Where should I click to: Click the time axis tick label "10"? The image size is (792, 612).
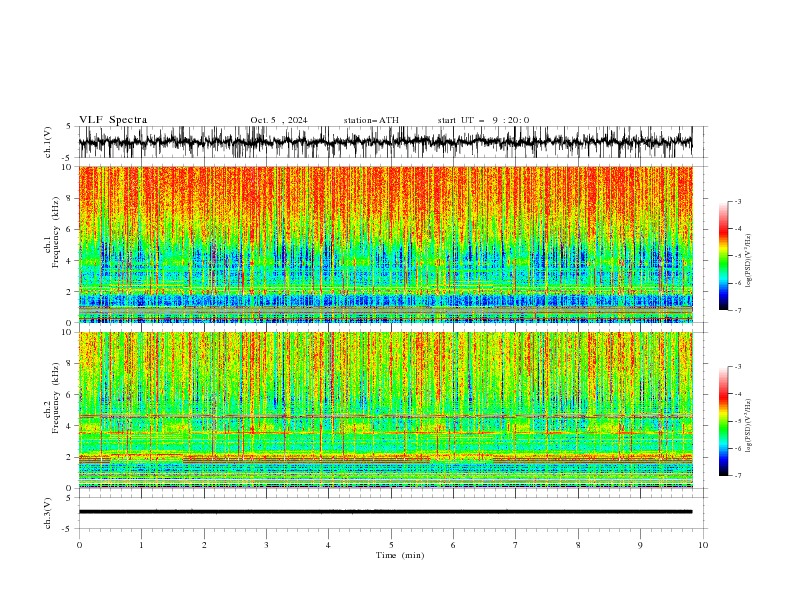[703, 545]
